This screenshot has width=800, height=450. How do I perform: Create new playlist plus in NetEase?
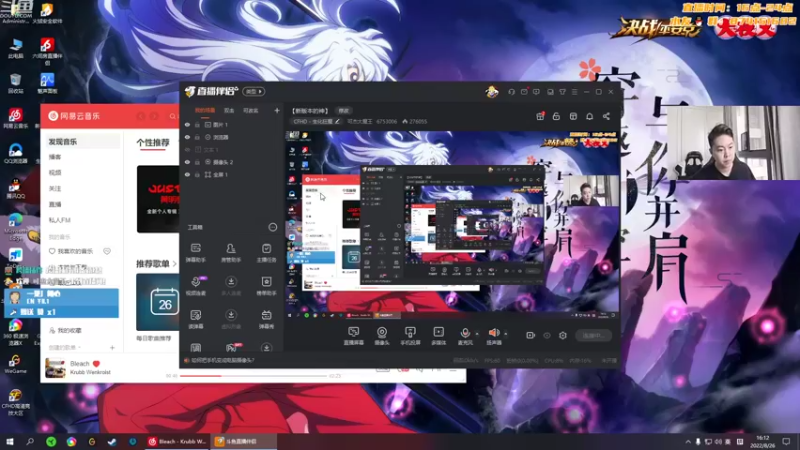tap(112, 347)
